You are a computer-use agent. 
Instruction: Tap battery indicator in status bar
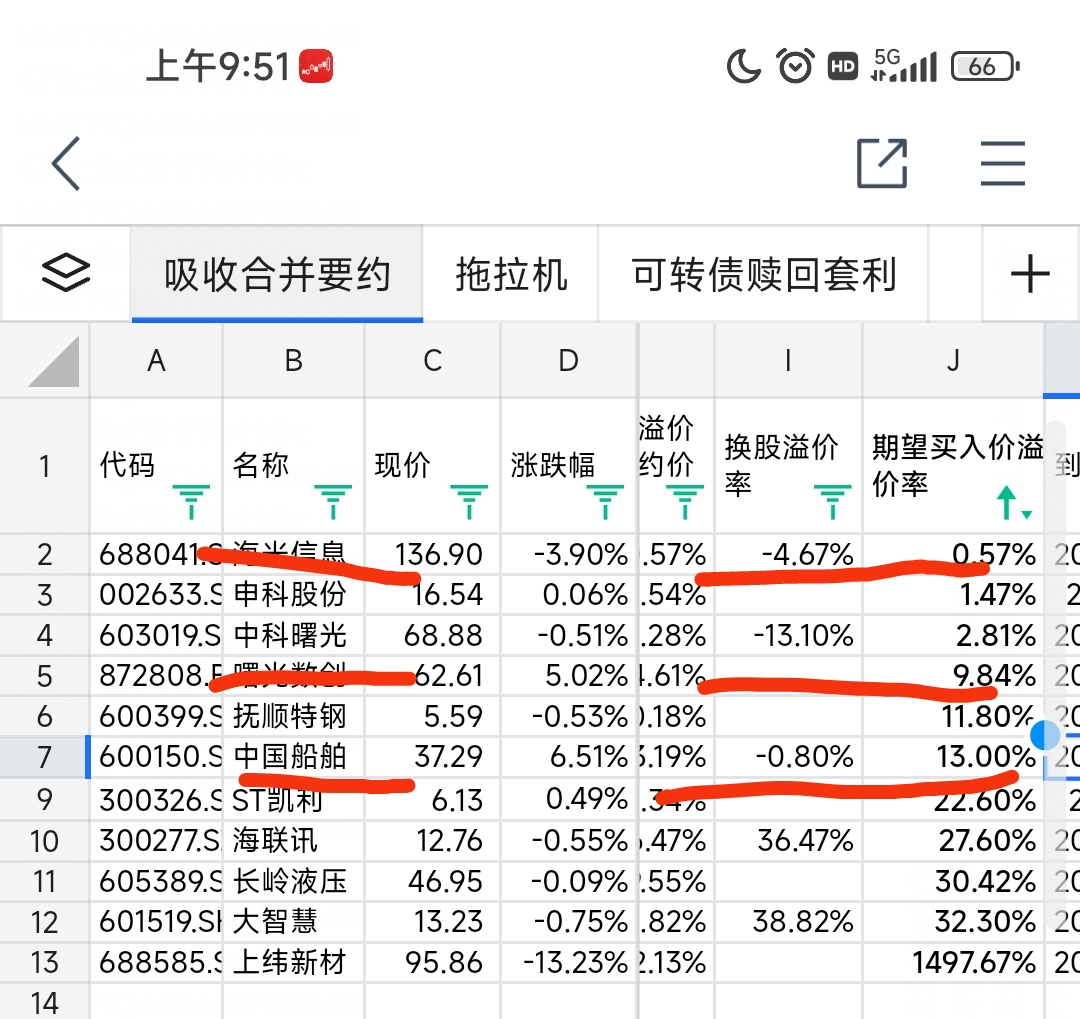click(985, 67)
